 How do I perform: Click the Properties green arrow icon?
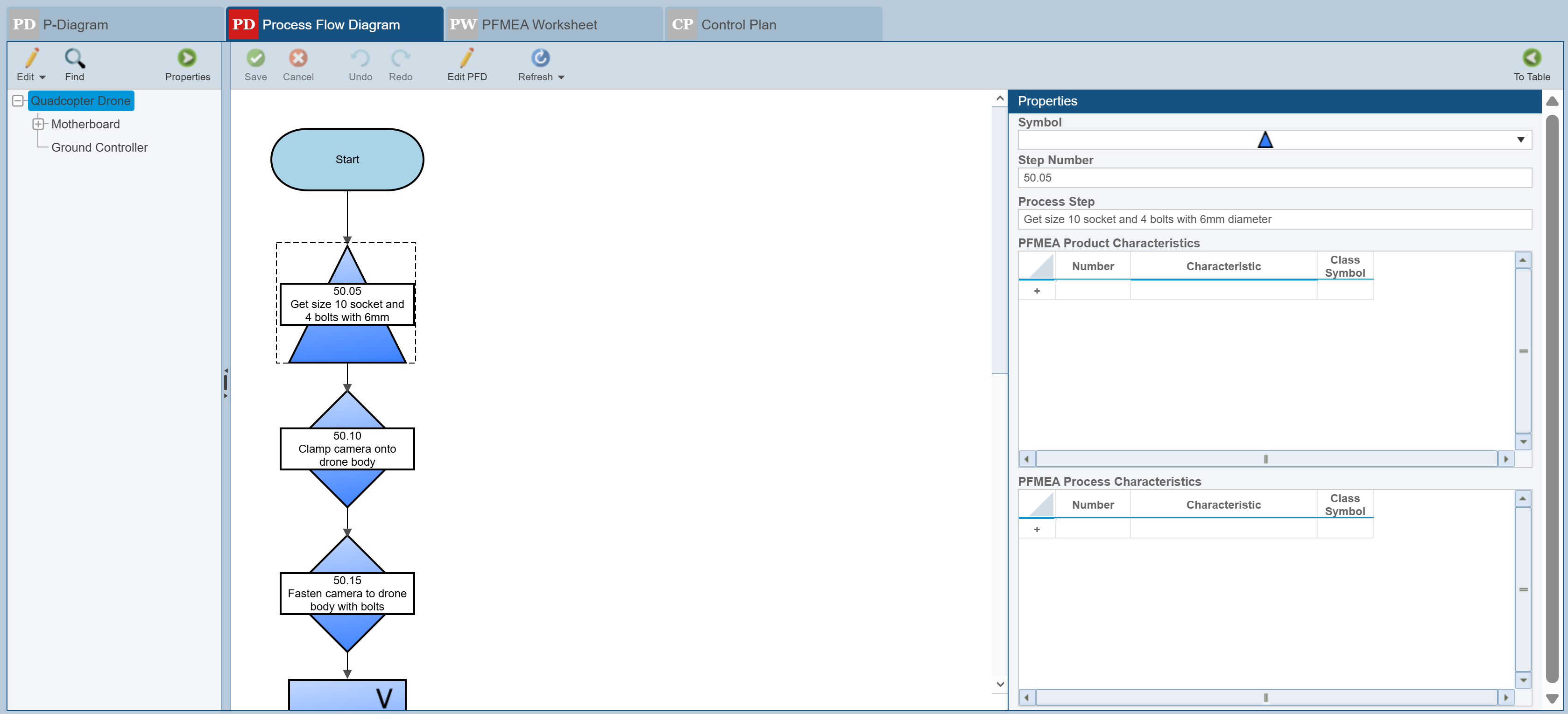(187, 58)
